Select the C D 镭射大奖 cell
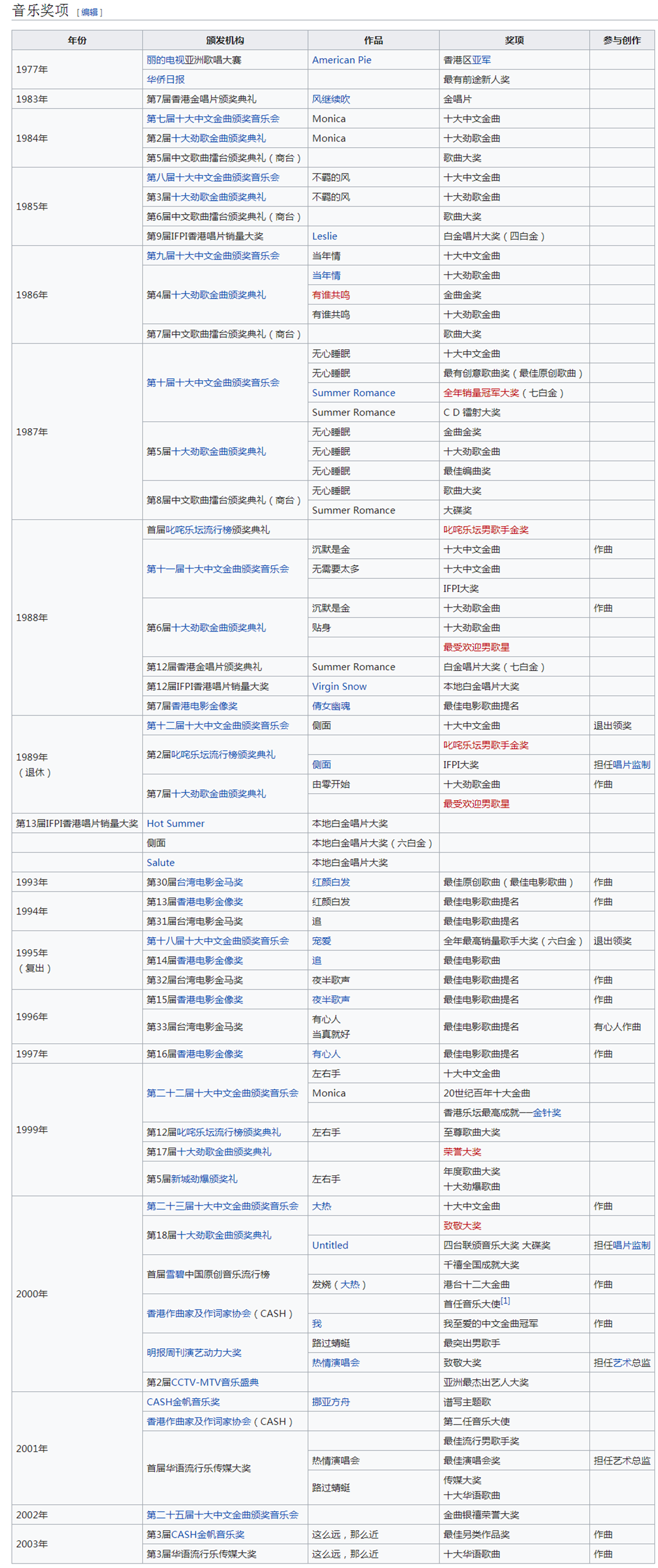The width and height of the screenshot is (658, 1568). click(514, 412)
